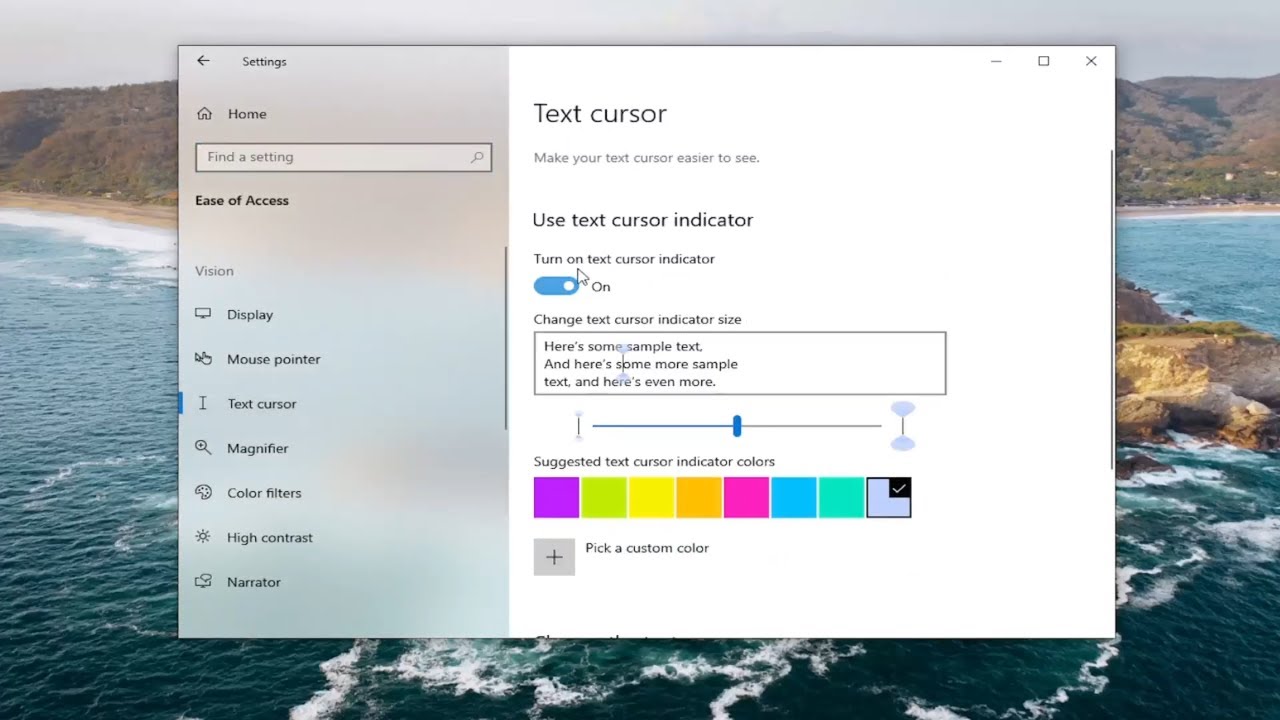Open Home via the house icon
Screen dimensions: 1280x720
(204, 114)
